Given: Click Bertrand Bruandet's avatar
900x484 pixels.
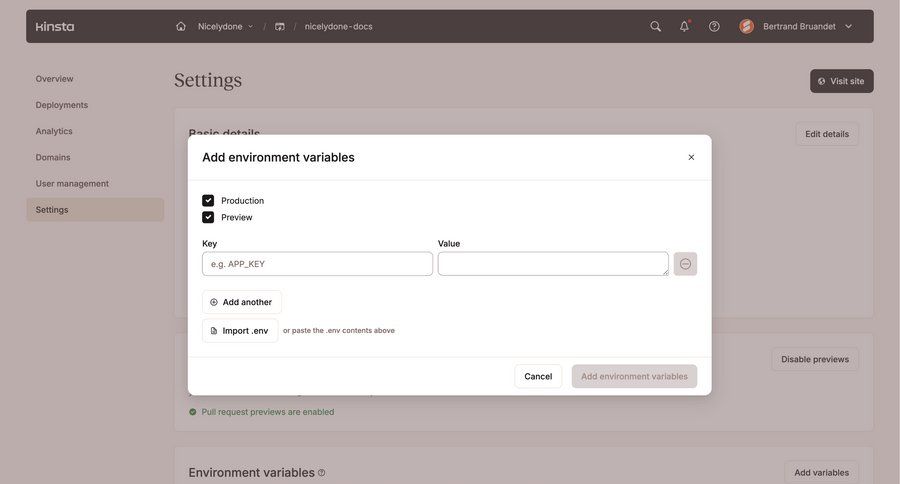Looking at the screenshot, I should pos(746,26).
